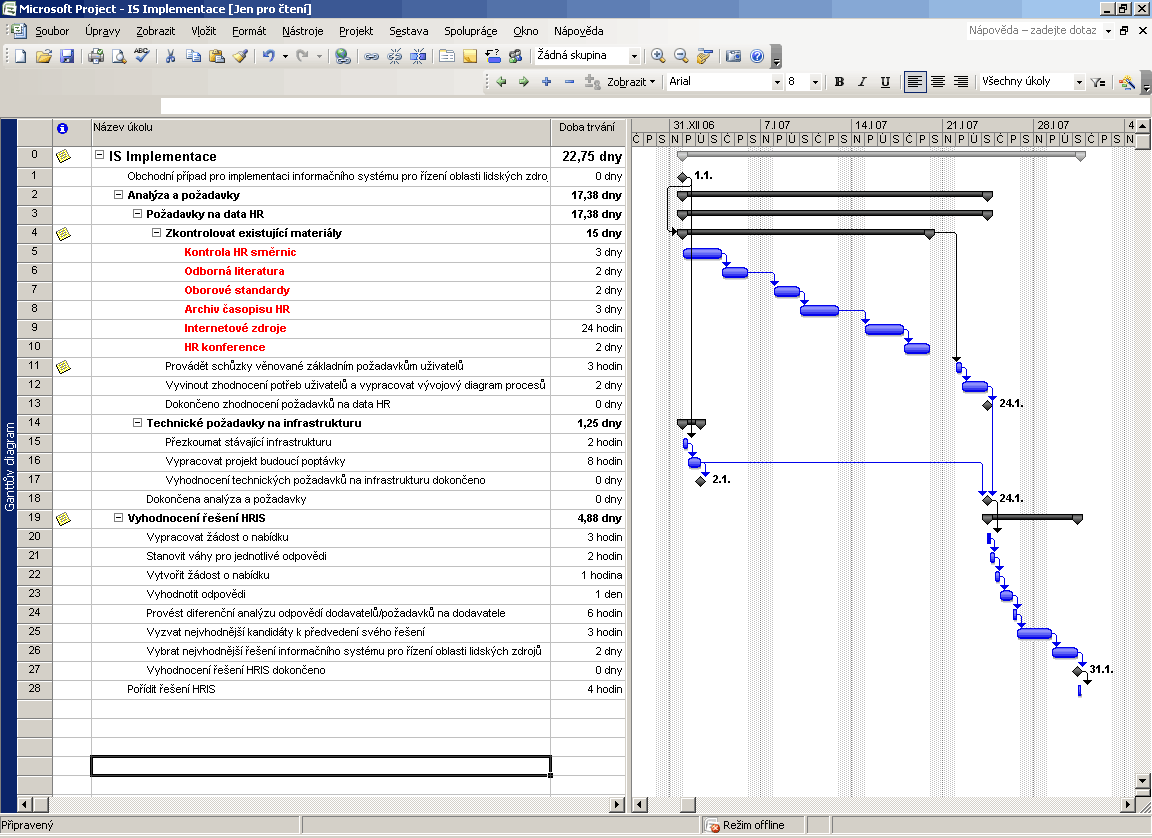This screenshot has width=1152, height=838.
Task: Collapse the Analýza a požadavky group
Action: [x=118, y=195]
